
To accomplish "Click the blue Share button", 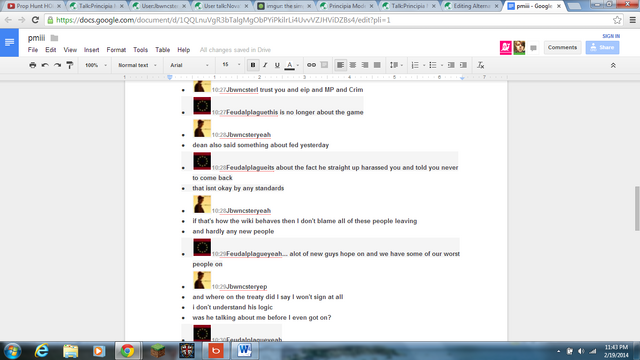I will [602, 47].
